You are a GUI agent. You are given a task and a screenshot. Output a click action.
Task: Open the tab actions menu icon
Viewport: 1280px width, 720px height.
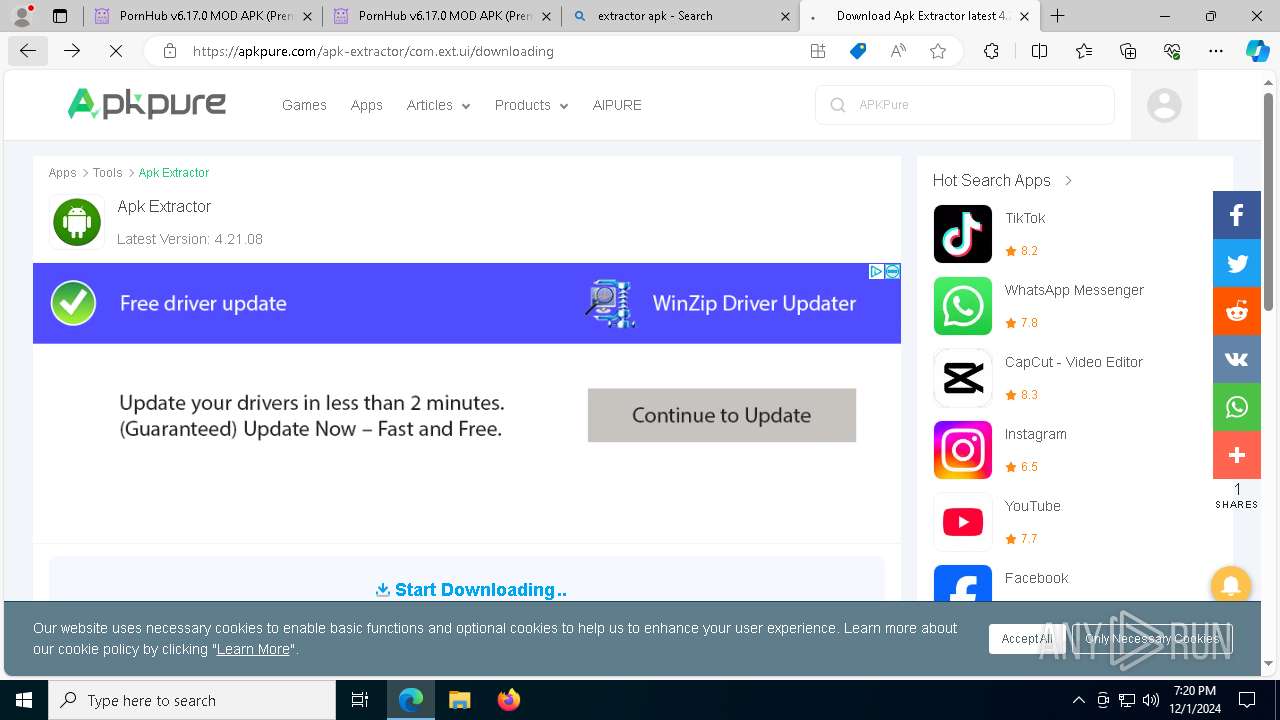coord(60,16)
